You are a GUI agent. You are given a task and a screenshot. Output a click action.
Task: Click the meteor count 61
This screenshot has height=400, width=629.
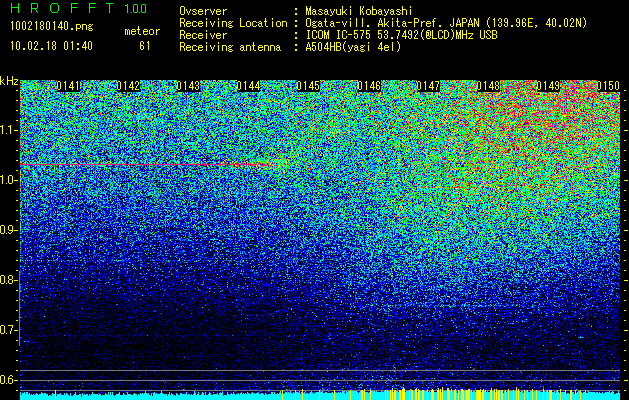144,46
